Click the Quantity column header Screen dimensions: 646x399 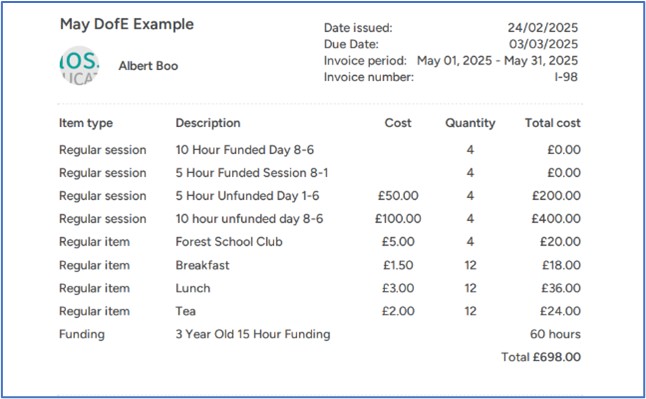(470, 123)
